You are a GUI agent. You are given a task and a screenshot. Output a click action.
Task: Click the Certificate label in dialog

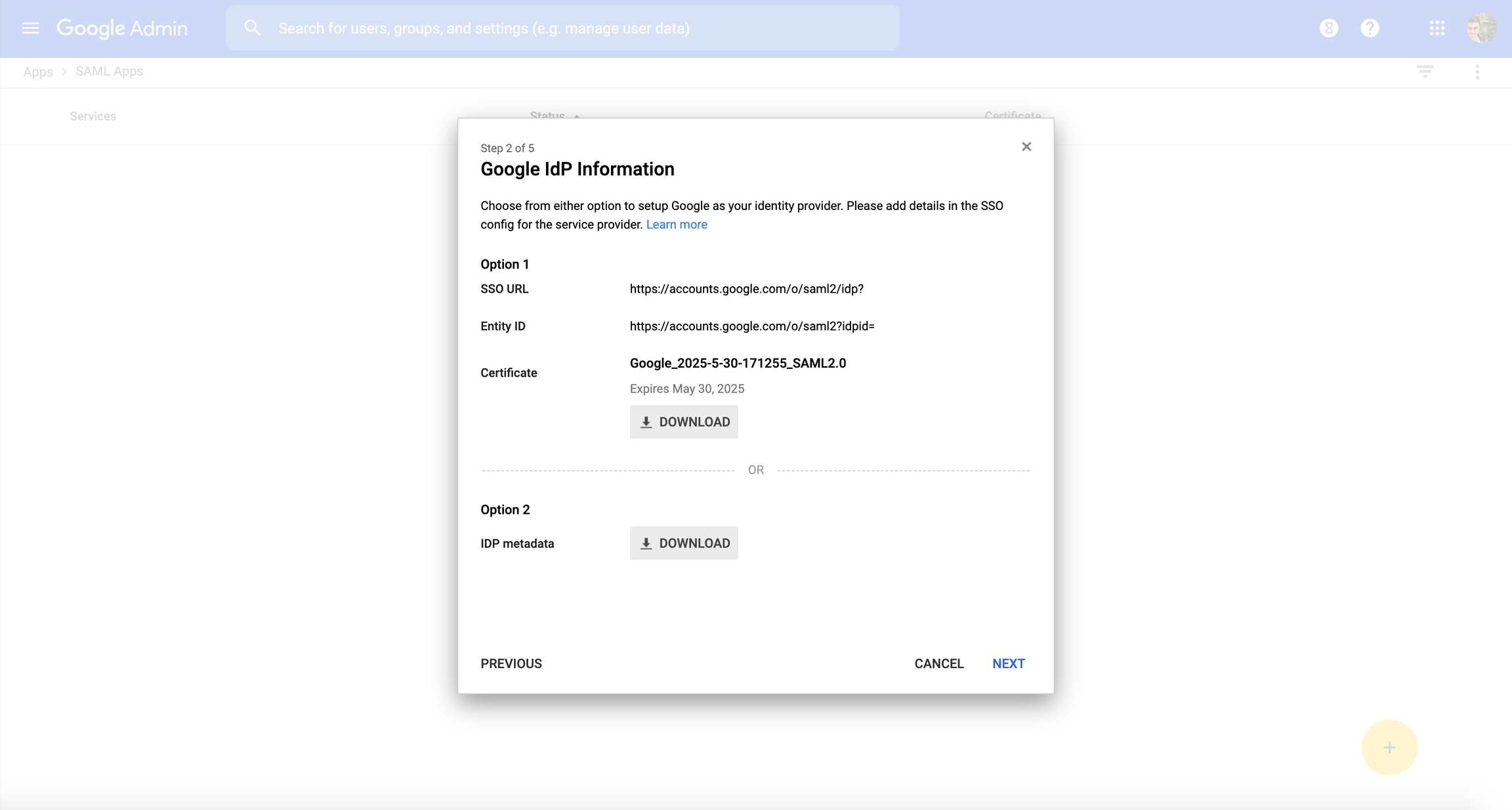[x=509, y=373]
